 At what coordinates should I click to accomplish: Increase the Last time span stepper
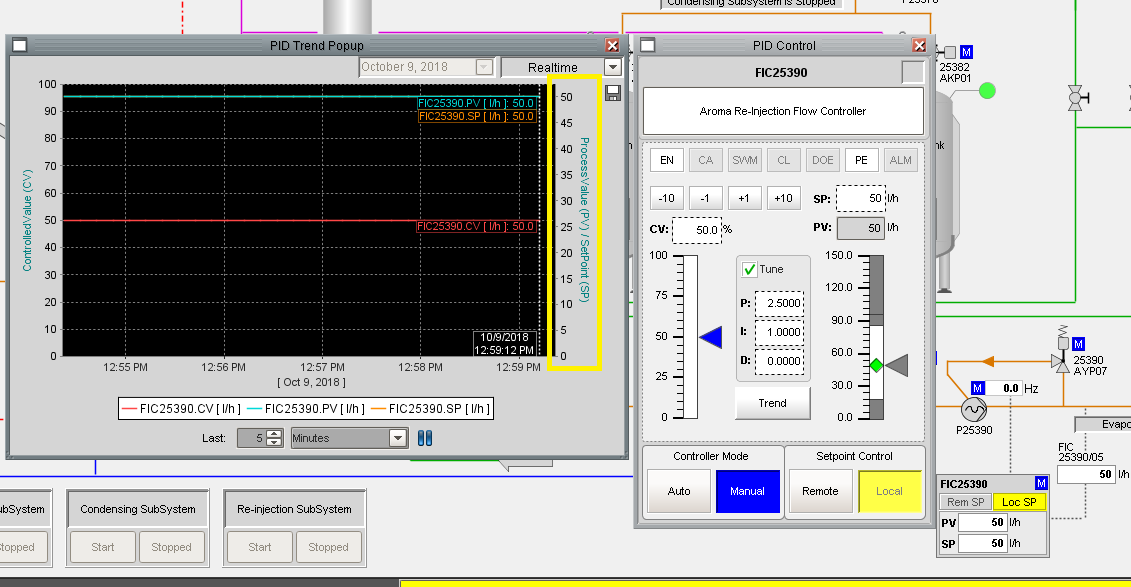tap(274, 433)
